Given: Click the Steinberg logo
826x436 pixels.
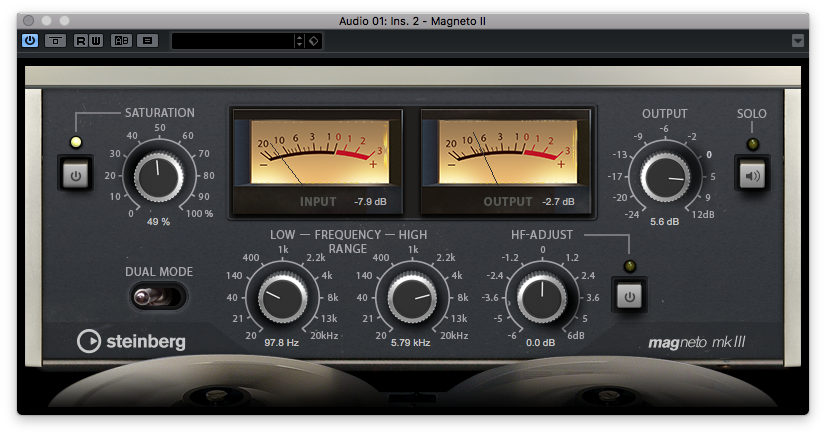Looking at the screenshot, I should [x=131, y=341].
